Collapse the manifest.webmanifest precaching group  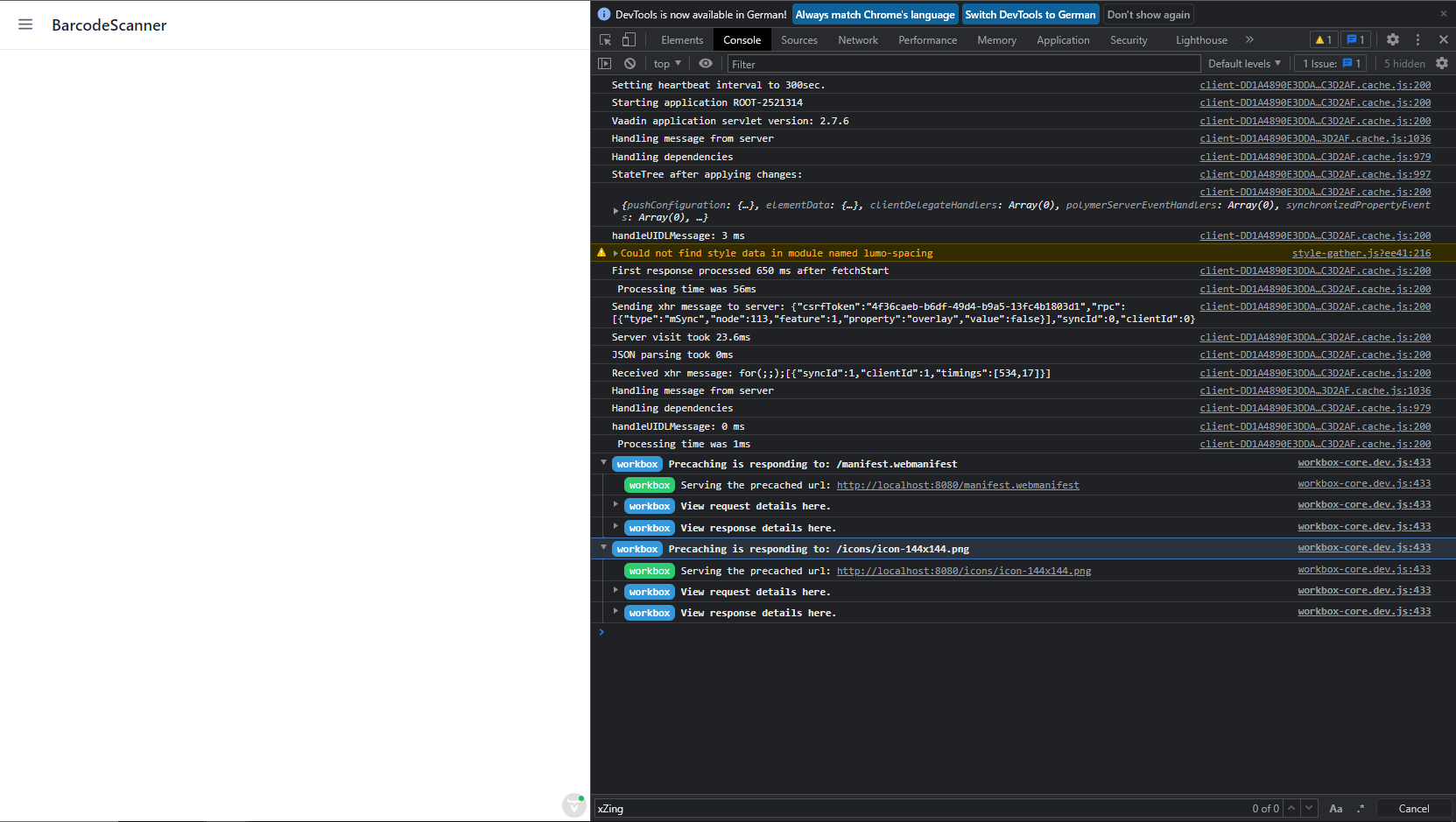tap(603, 463)
